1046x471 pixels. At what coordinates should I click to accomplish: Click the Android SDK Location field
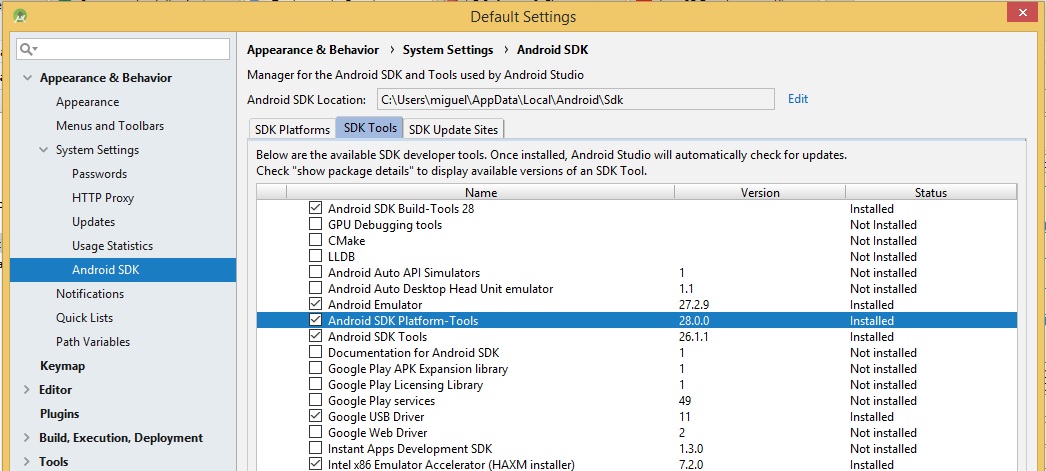tap(575, 99)
